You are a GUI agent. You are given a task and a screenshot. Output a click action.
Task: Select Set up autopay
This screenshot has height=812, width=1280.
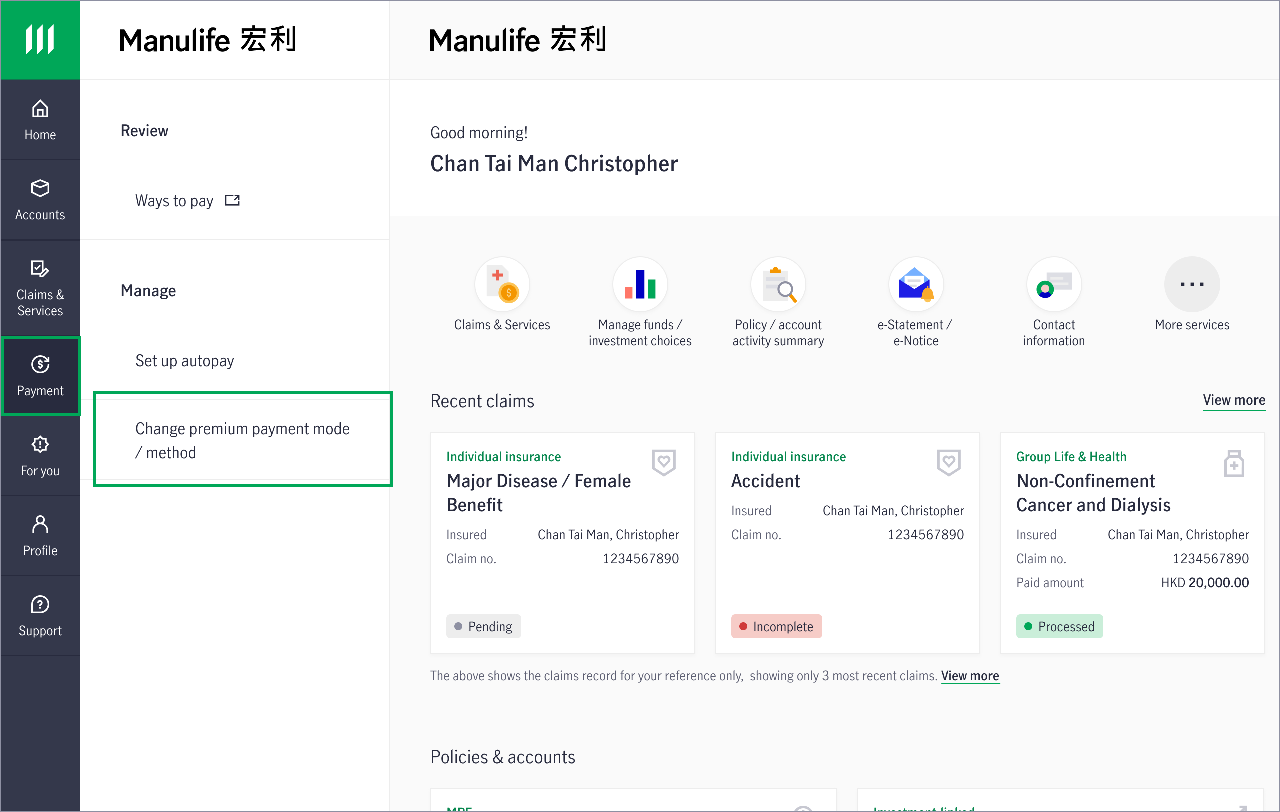coord(185,361)
